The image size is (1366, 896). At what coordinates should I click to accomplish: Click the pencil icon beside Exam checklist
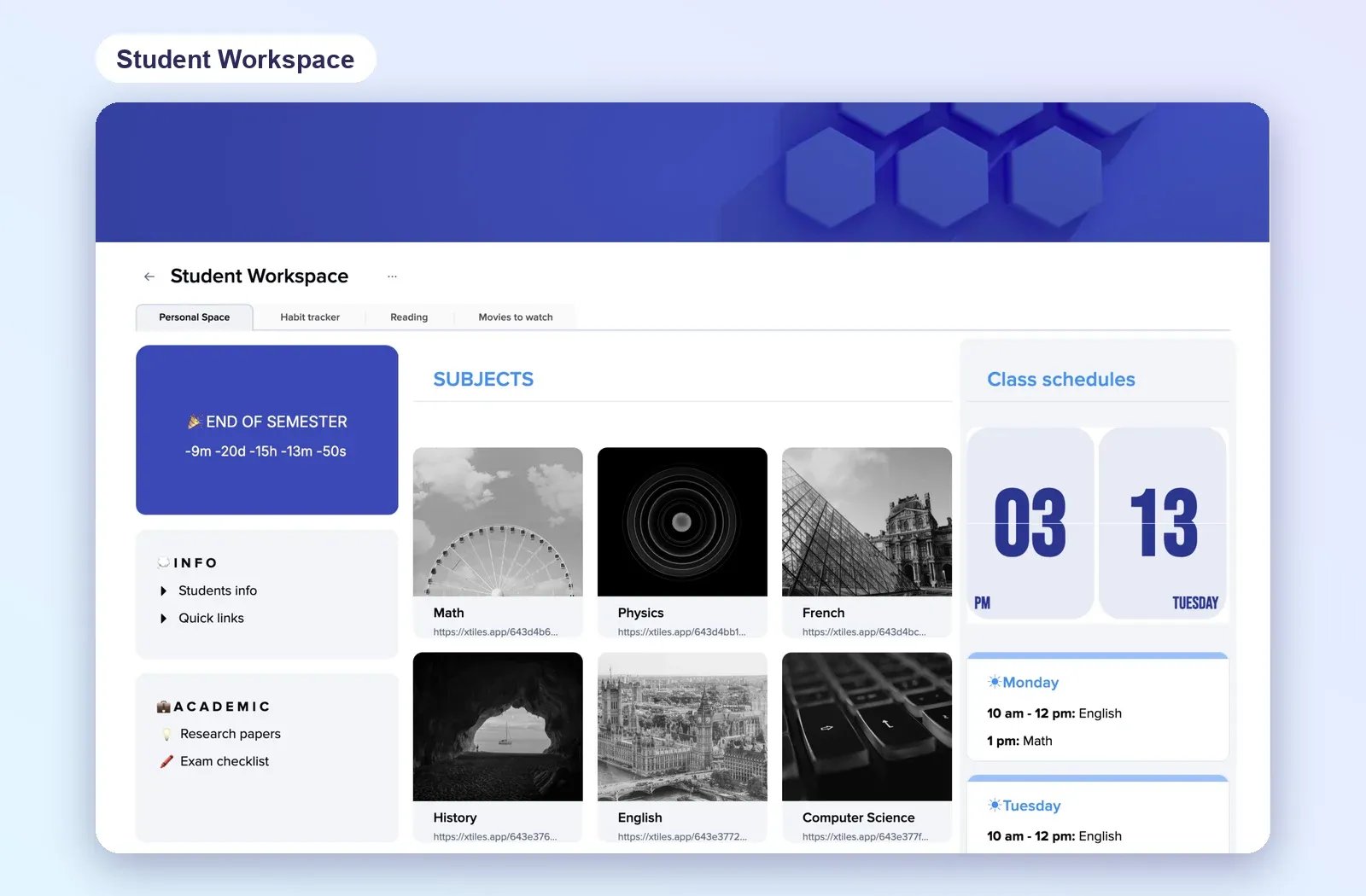point(166,761)
